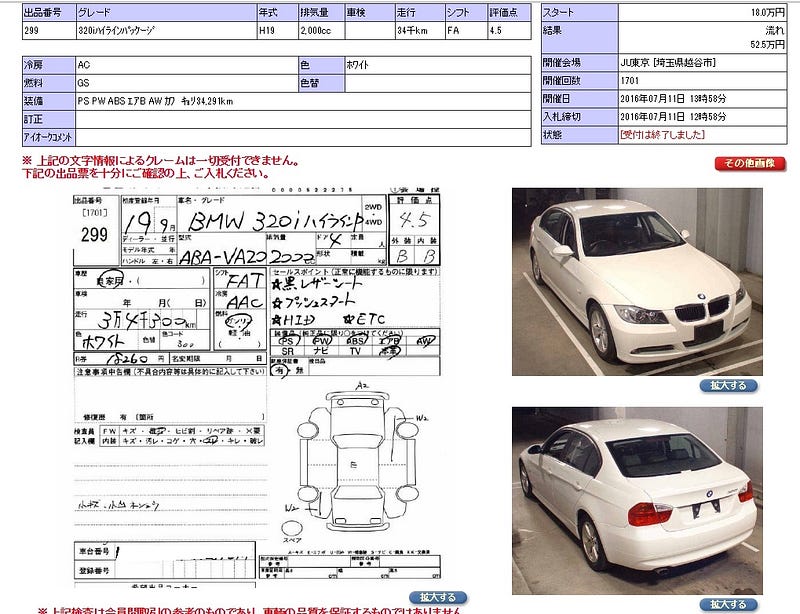
Task: Click the 入札締切 label cell
Action: pyautogui.click(x=580, y=117)
